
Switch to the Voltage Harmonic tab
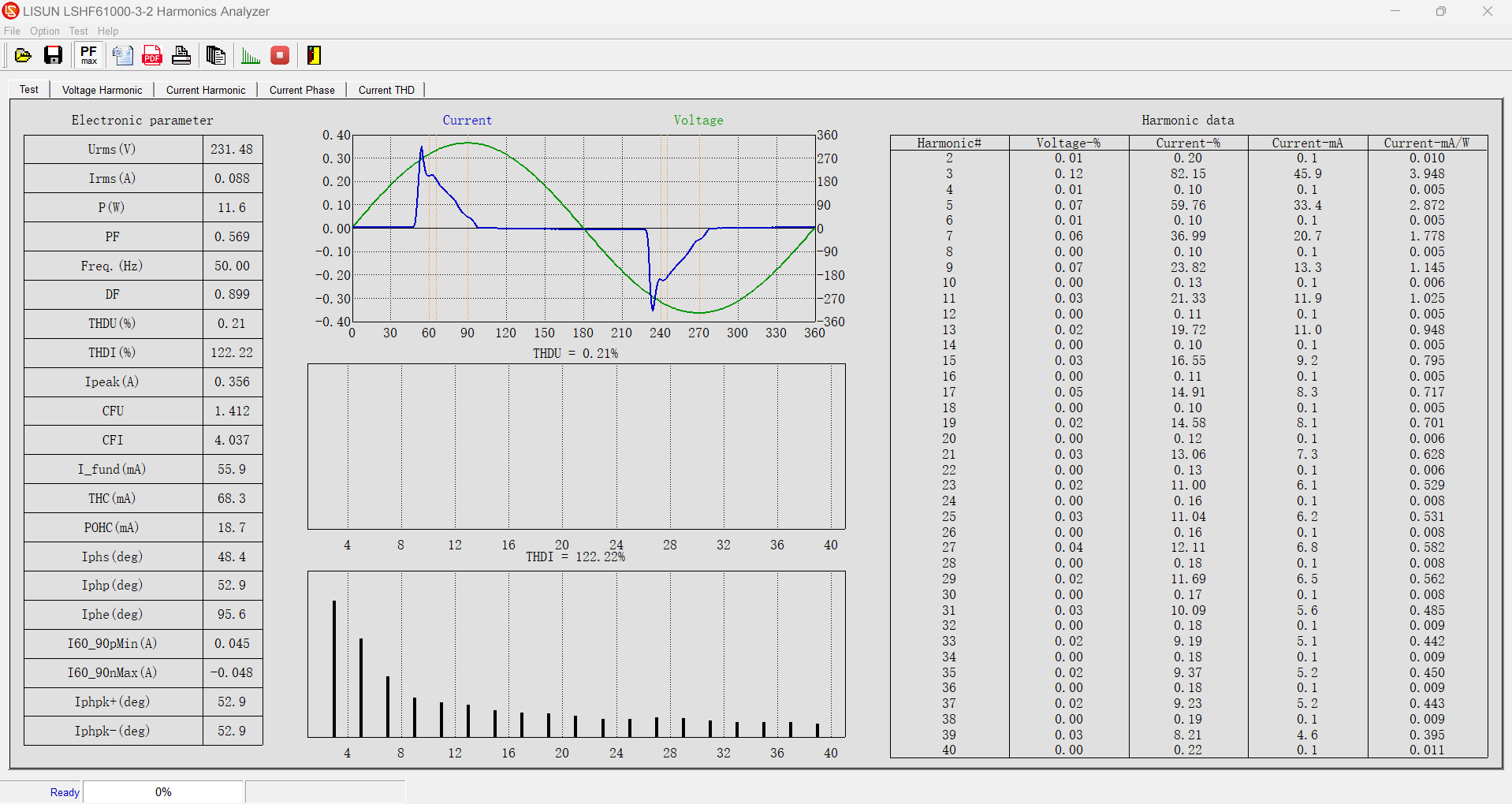point(102,89)
